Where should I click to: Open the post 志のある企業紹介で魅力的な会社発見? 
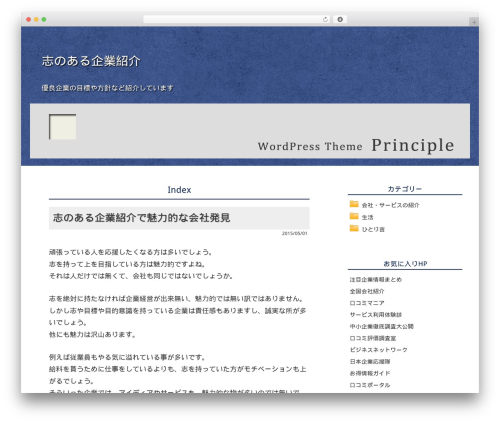coord(141,218)
